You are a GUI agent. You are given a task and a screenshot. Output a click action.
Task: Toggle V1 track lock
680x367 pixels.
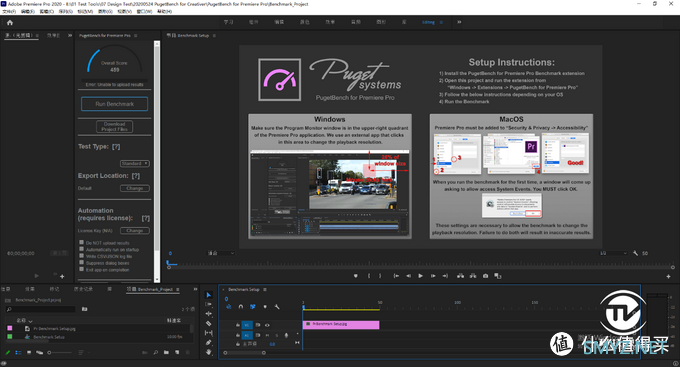click(238, 325)
